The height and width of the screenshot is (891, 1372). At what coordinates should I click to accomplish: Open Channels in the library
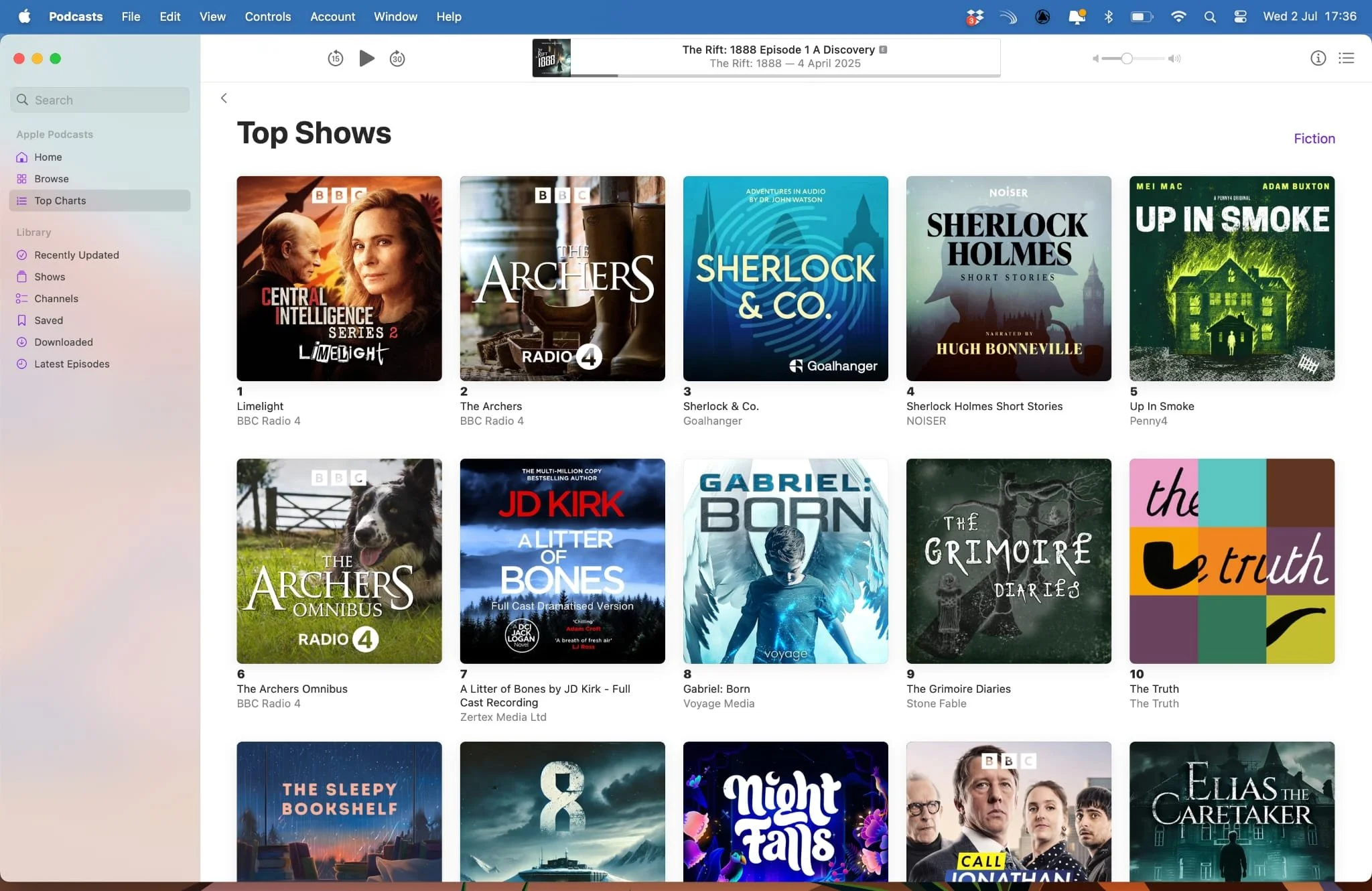[x=100, y=298]
